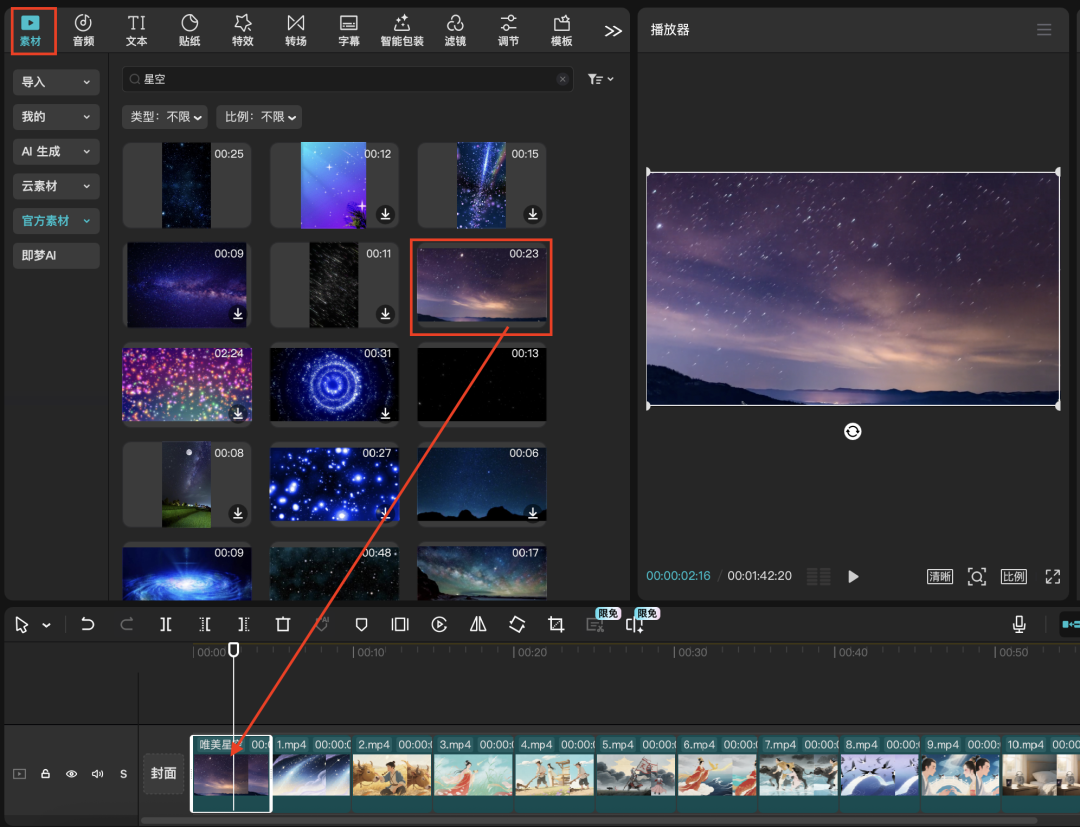
Task: Click the rotate handle below the preview
Action: point(853,431)
